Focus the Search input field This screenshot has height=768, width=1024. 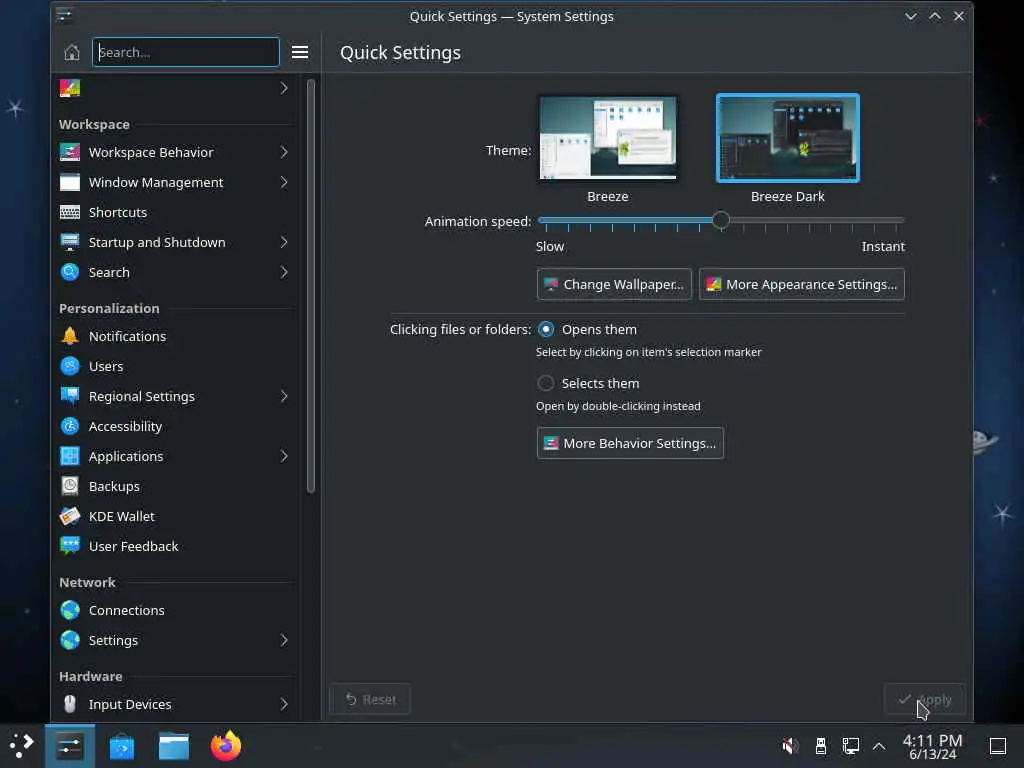[x=186, y=52]
